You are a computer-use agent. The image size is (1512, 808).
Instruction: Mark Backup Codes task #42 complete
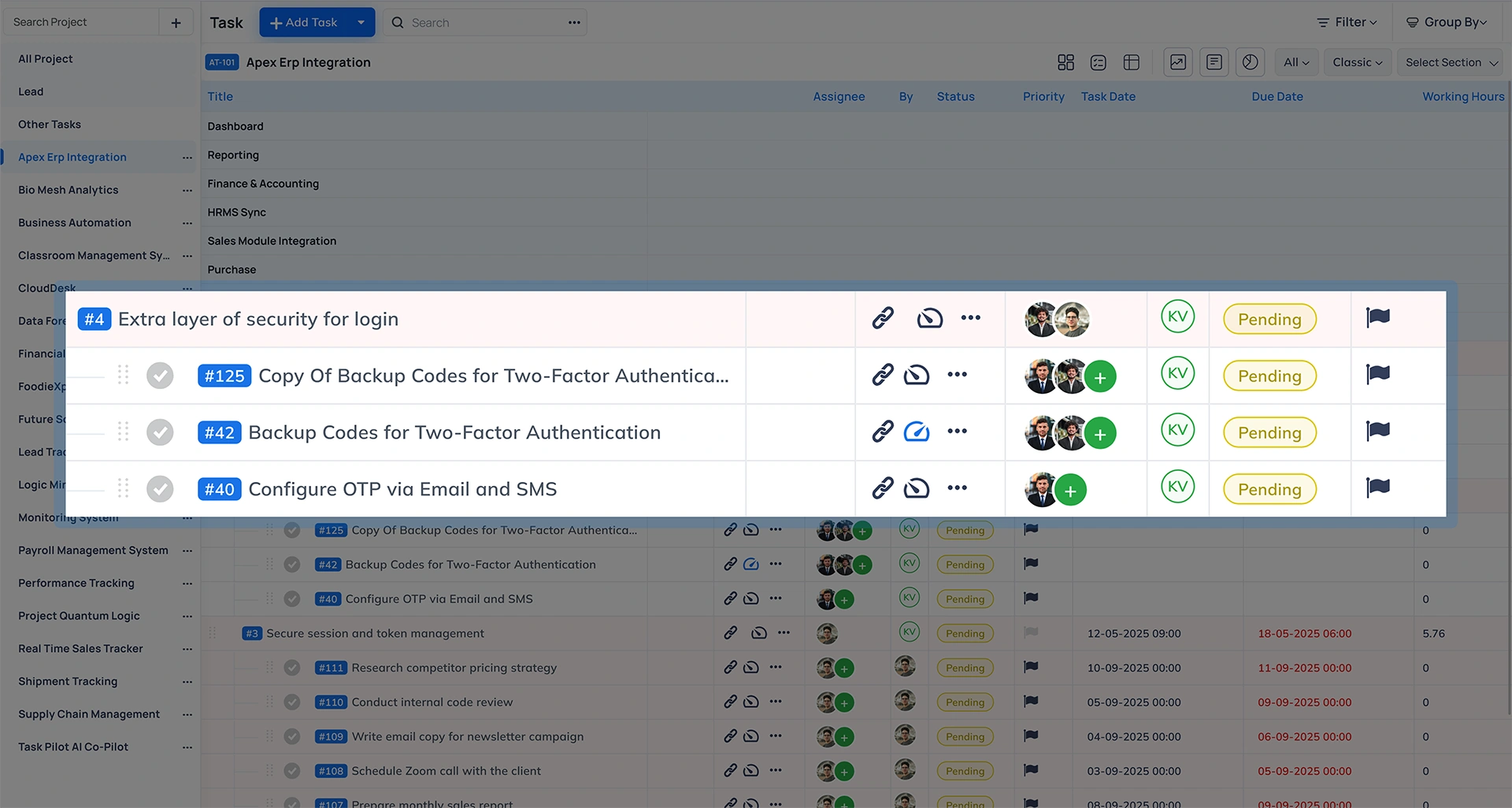tap(160, 432)
